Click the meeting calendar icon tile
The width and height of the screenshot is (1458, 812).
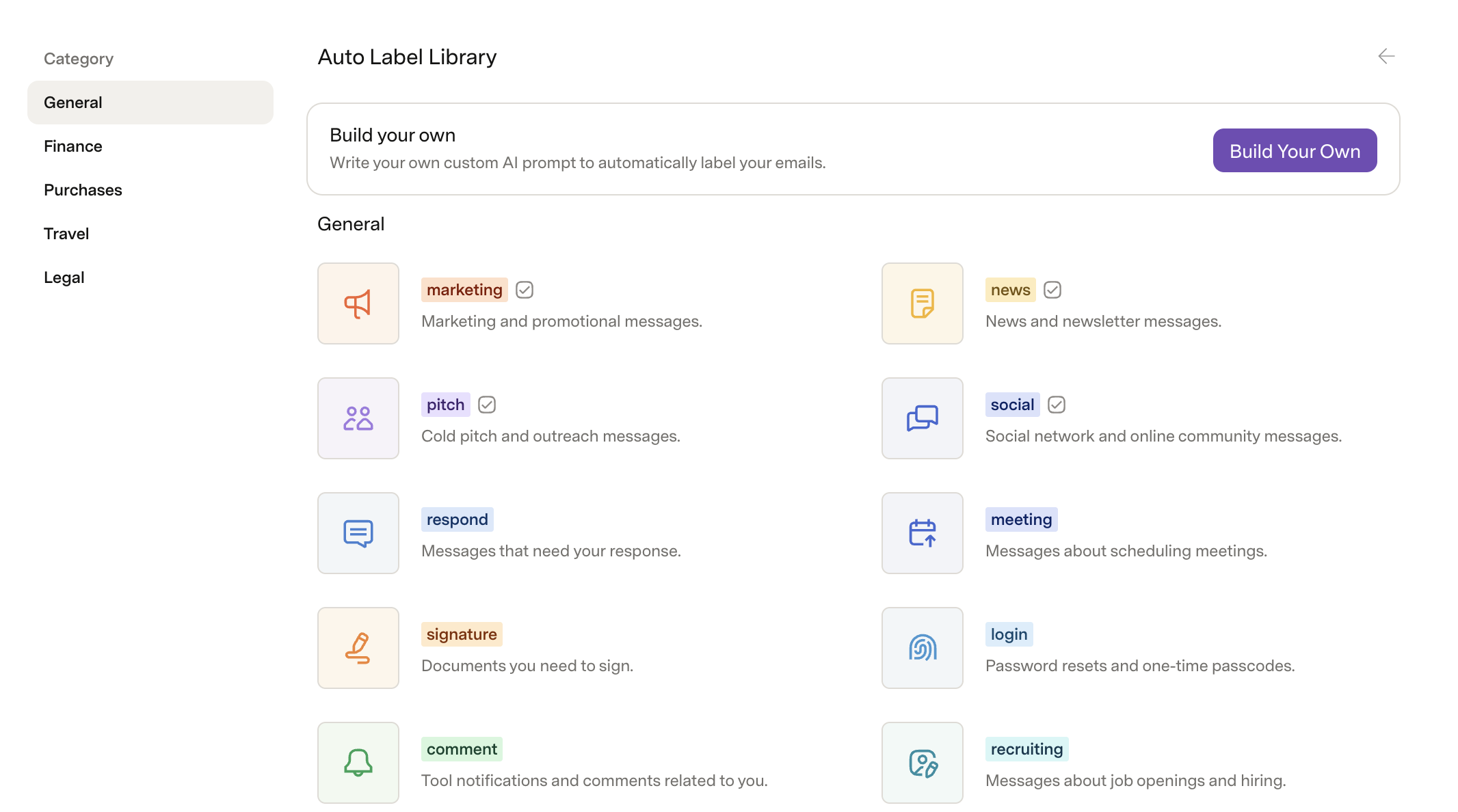click(923, 533)
